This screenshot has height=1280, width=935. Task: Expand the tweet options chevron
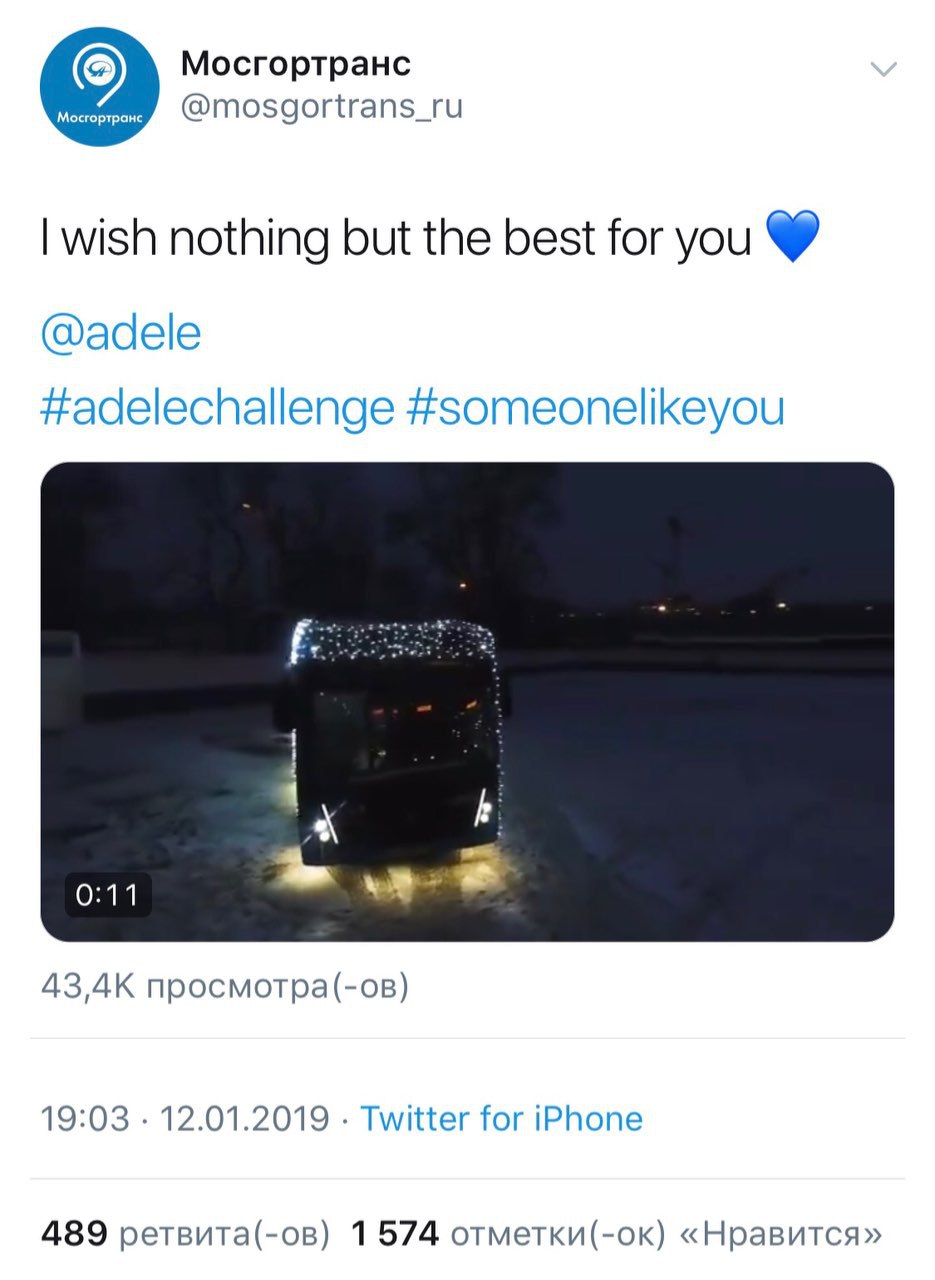pos(884,69)
